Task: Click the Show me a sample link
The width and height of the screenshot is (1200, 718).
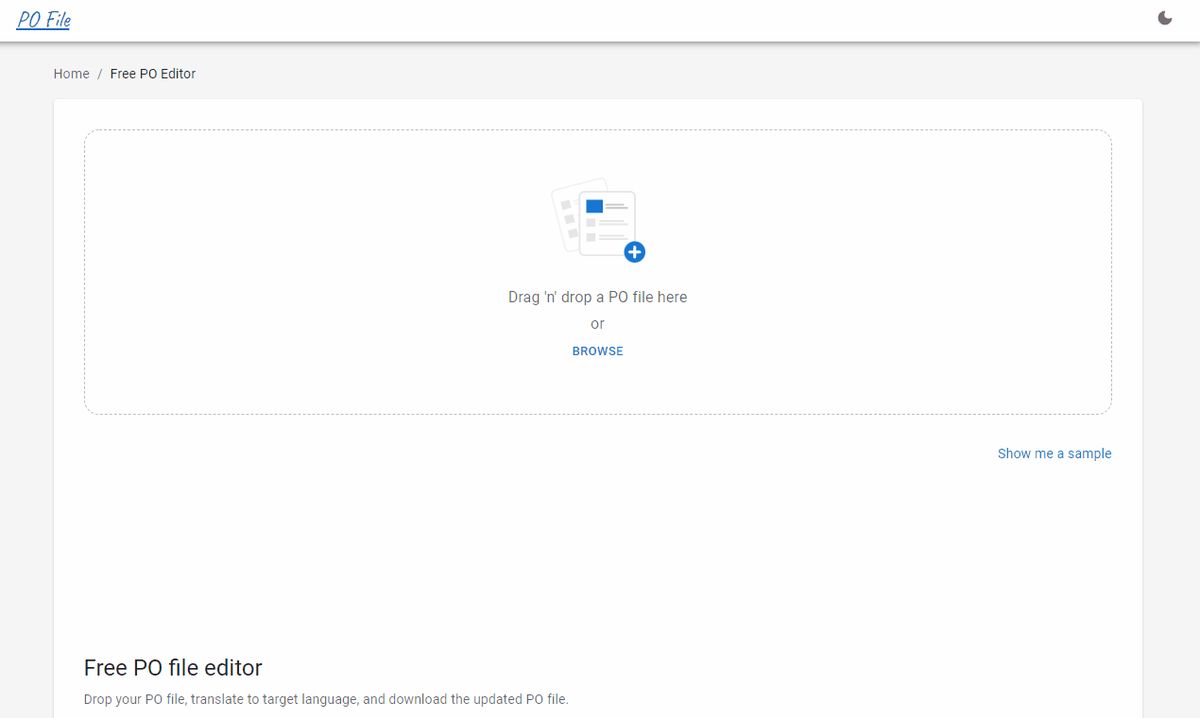Action: pos(1054,453)
